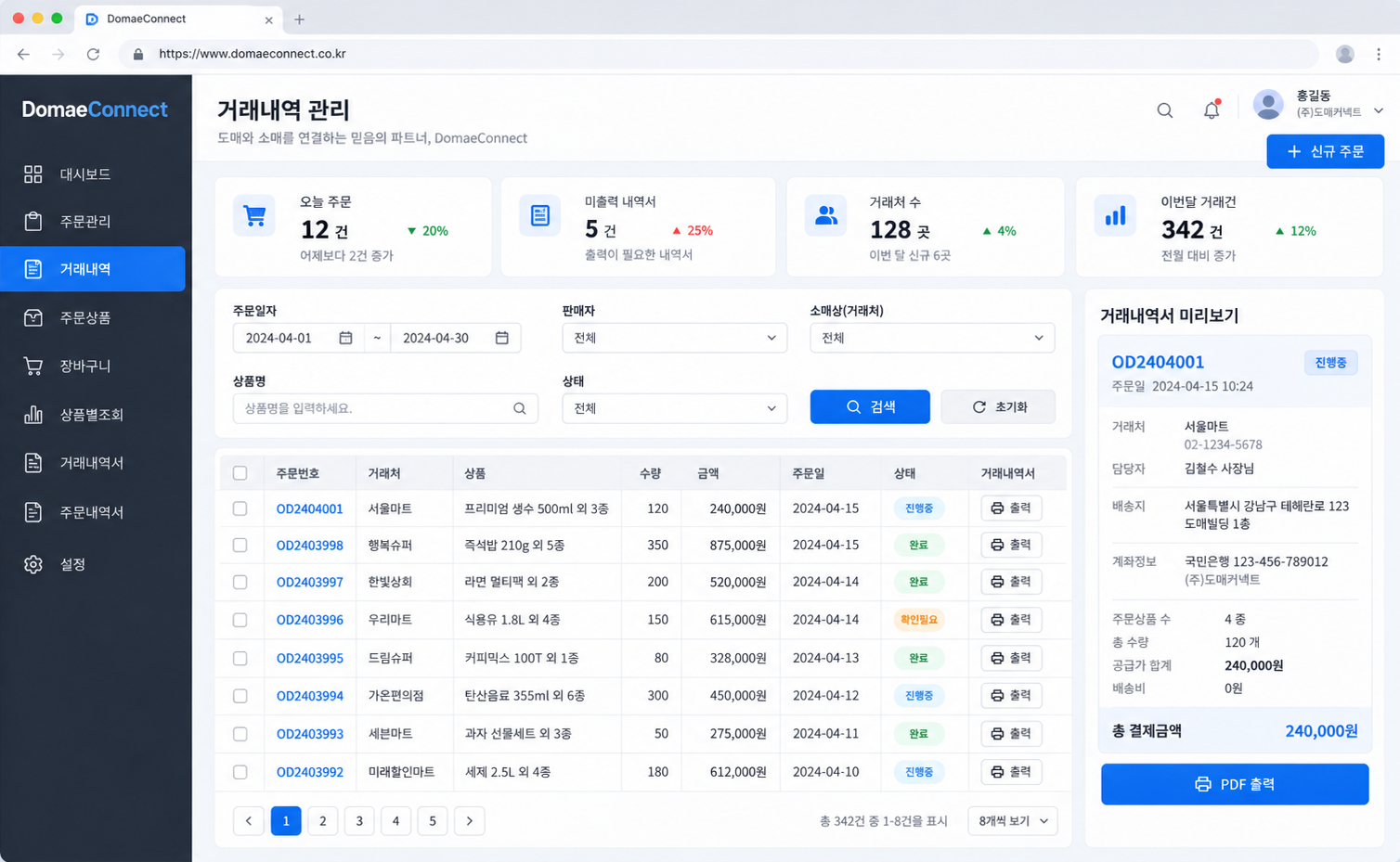Open 주문관리 in the sidebar
1400x862 pixels.
point(93,222)
